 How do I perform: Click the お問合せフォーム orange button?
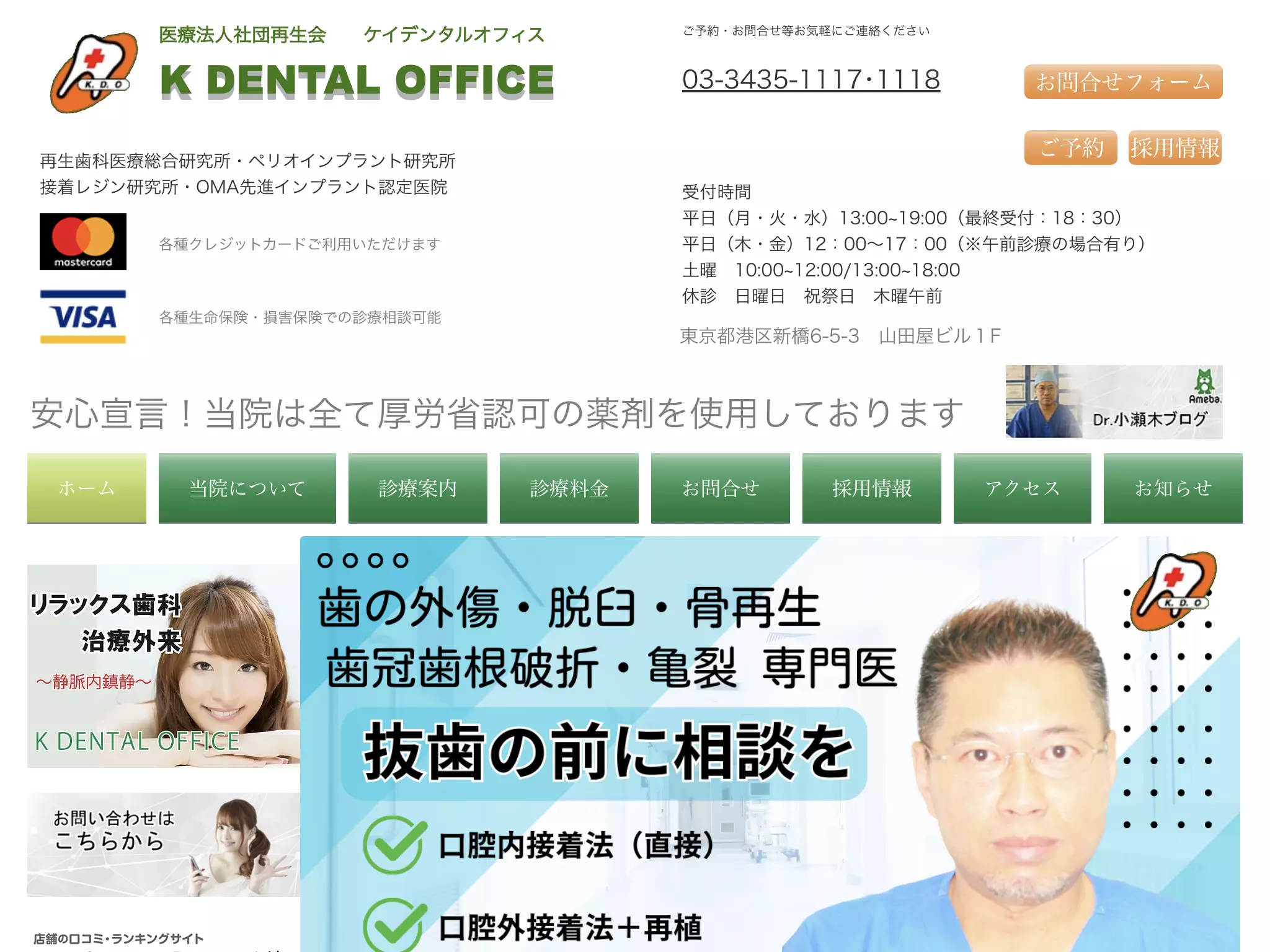1124,82
